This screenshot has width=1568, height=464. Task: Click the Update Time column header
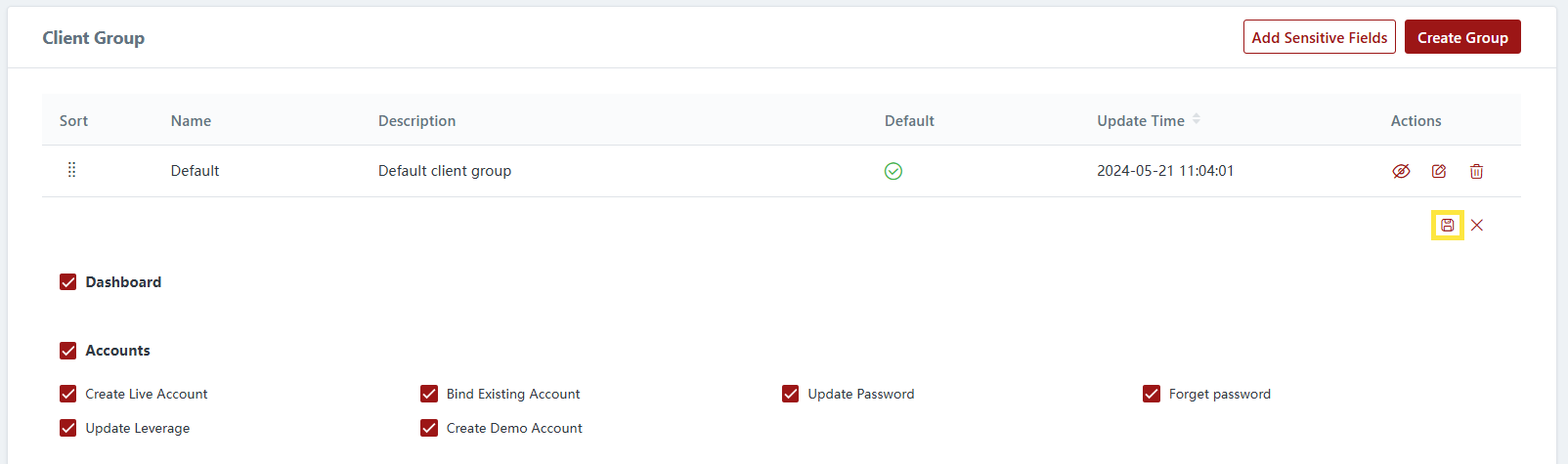click(1141, 121)
